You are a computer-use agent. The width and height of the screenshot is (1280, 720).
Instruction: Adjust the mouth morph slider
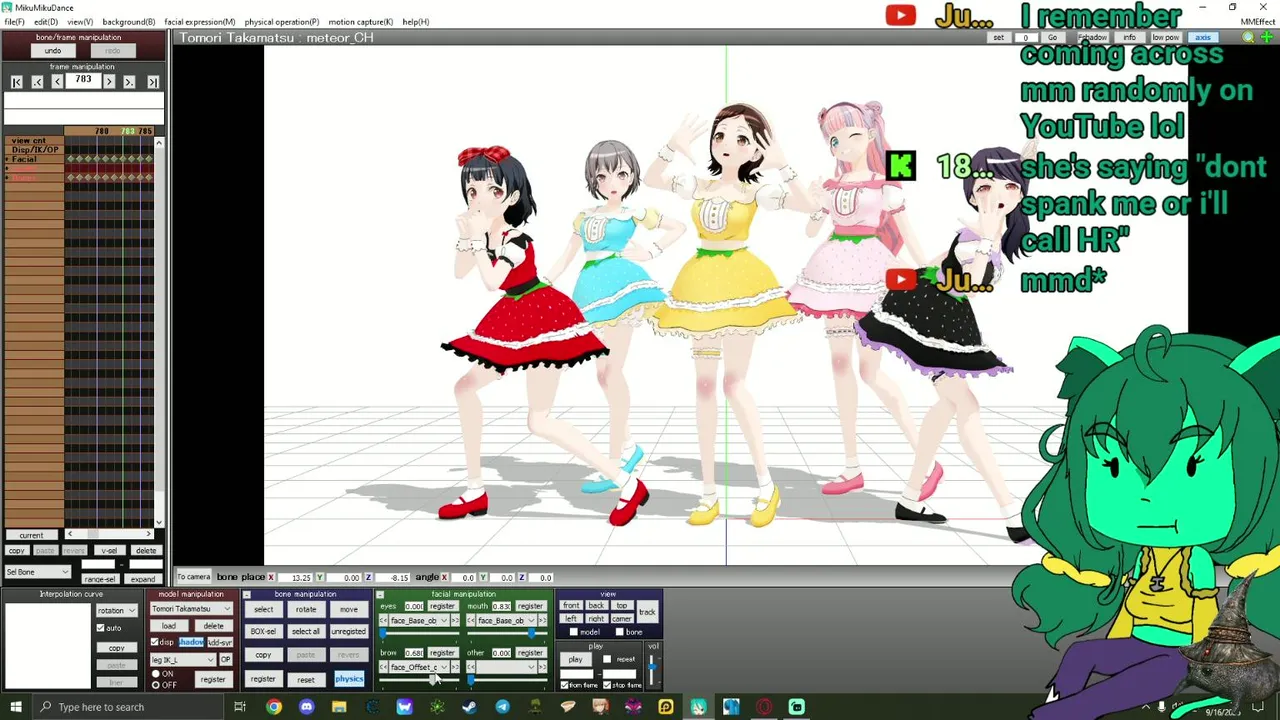pyautogui.click(x=507, y=633)
